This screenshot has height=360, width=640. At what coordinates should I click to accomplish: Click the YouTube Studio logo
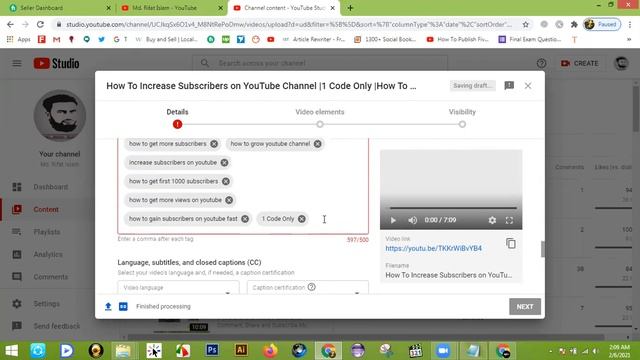click(56, 63)
